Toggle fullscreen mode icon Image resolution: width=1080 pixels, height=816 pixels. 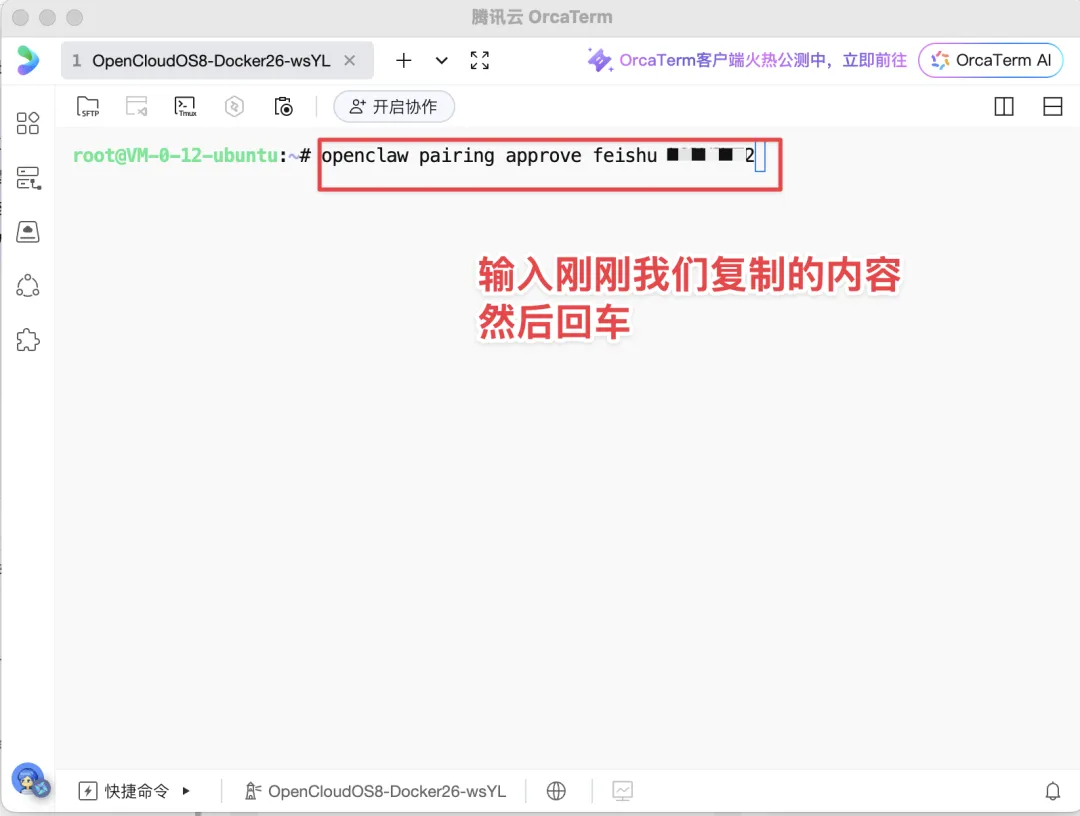click(x=479, y=61)
